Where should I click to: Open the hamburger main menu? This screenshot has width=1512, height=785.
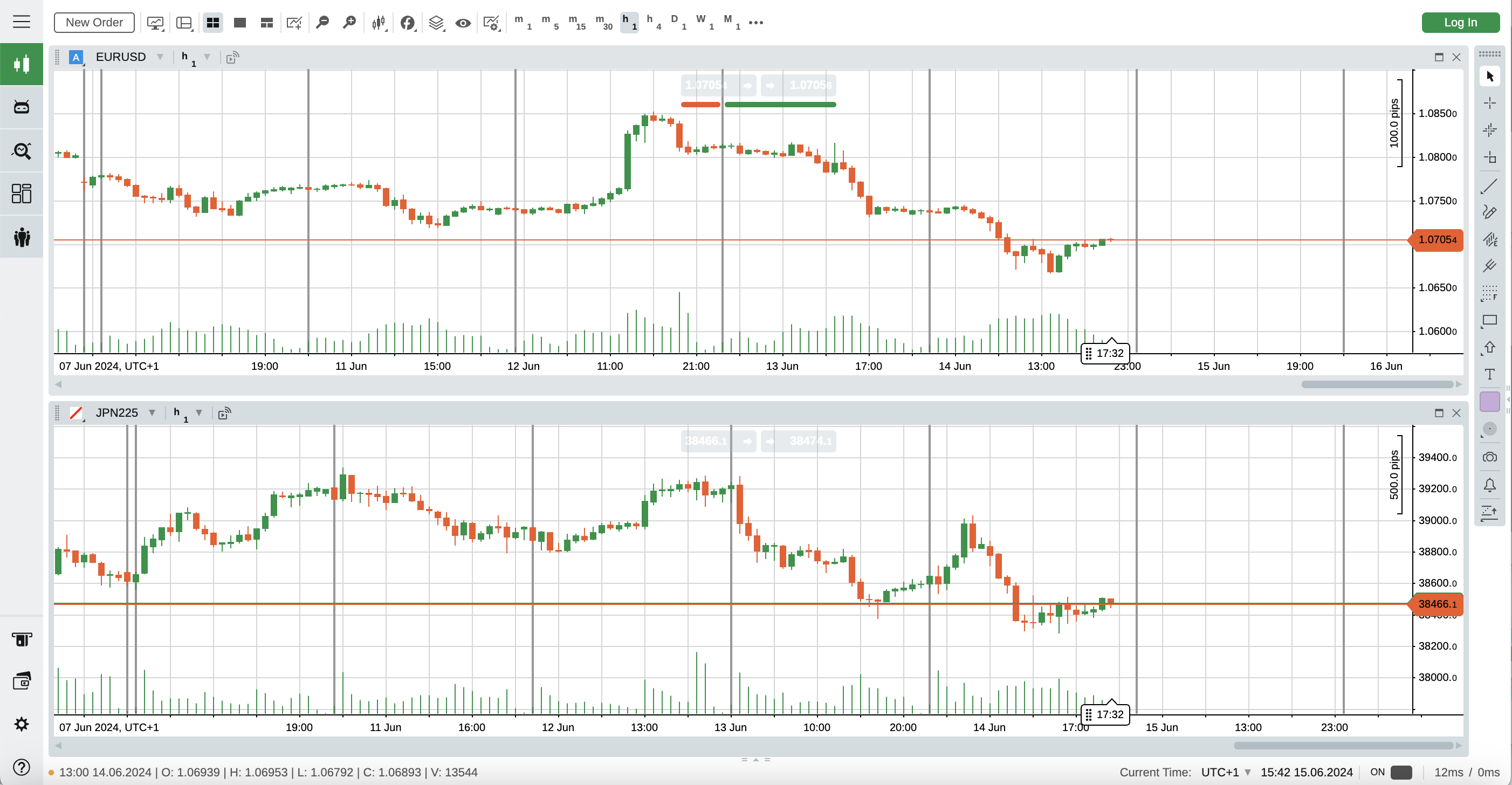click(21, 22)
